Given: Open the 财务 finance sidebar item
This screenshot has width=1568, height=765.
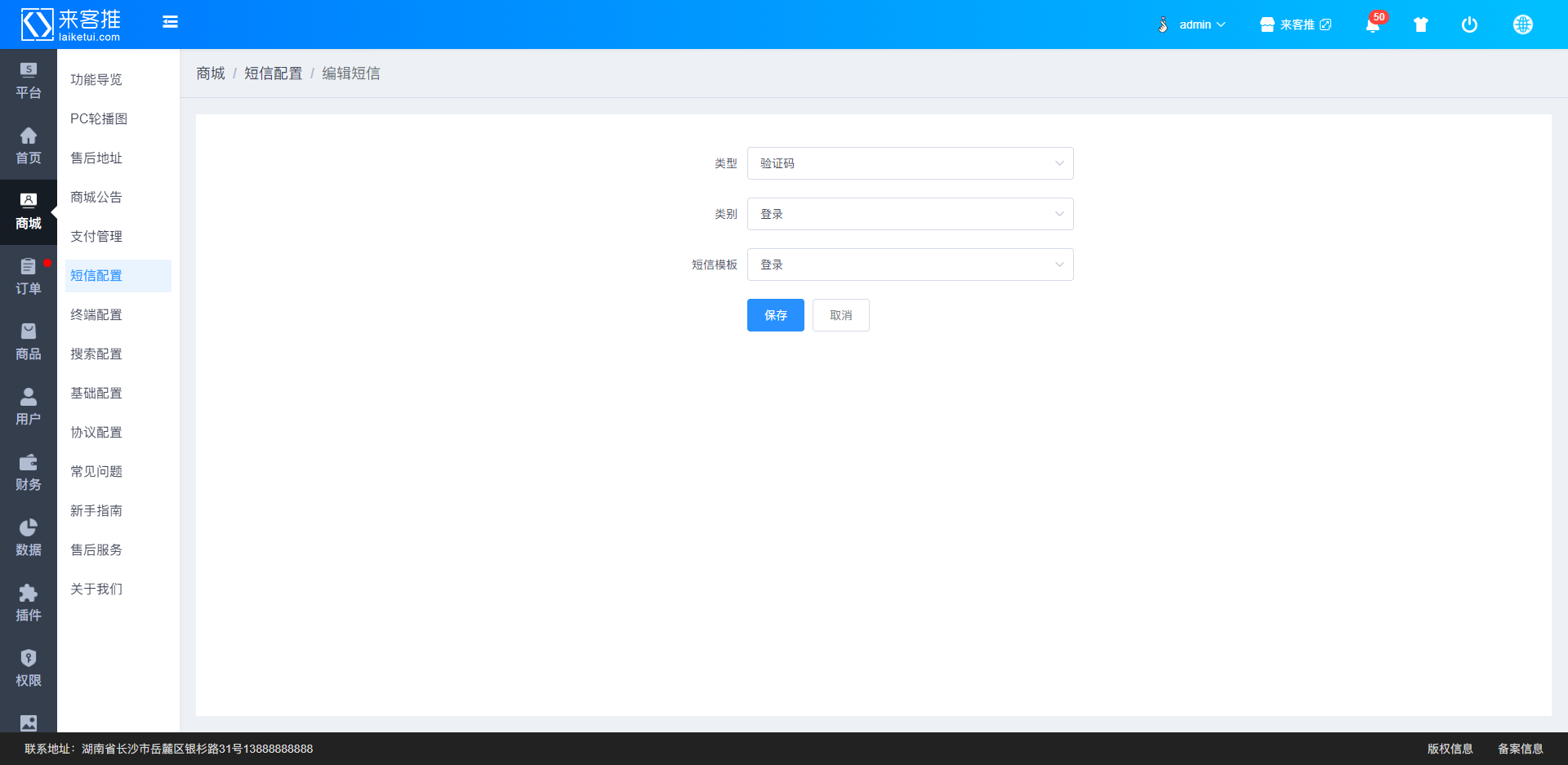Looking at the screenshot, I should 29,473.
